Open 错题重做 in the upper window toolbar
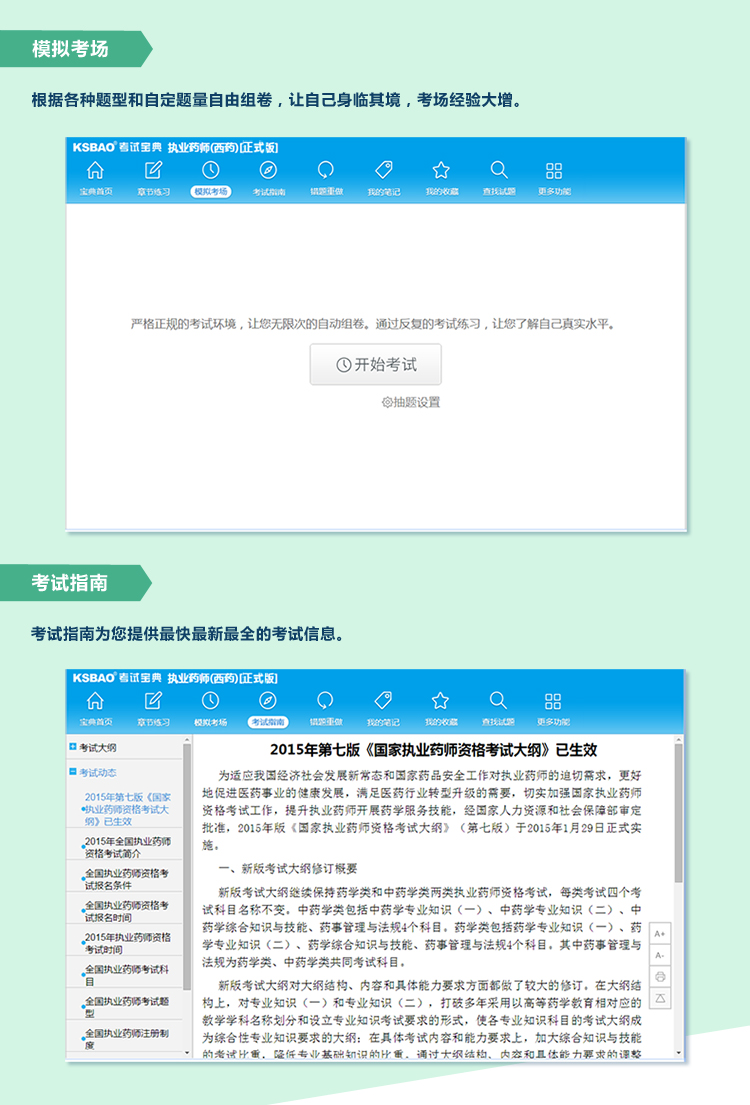 [326, 178]
